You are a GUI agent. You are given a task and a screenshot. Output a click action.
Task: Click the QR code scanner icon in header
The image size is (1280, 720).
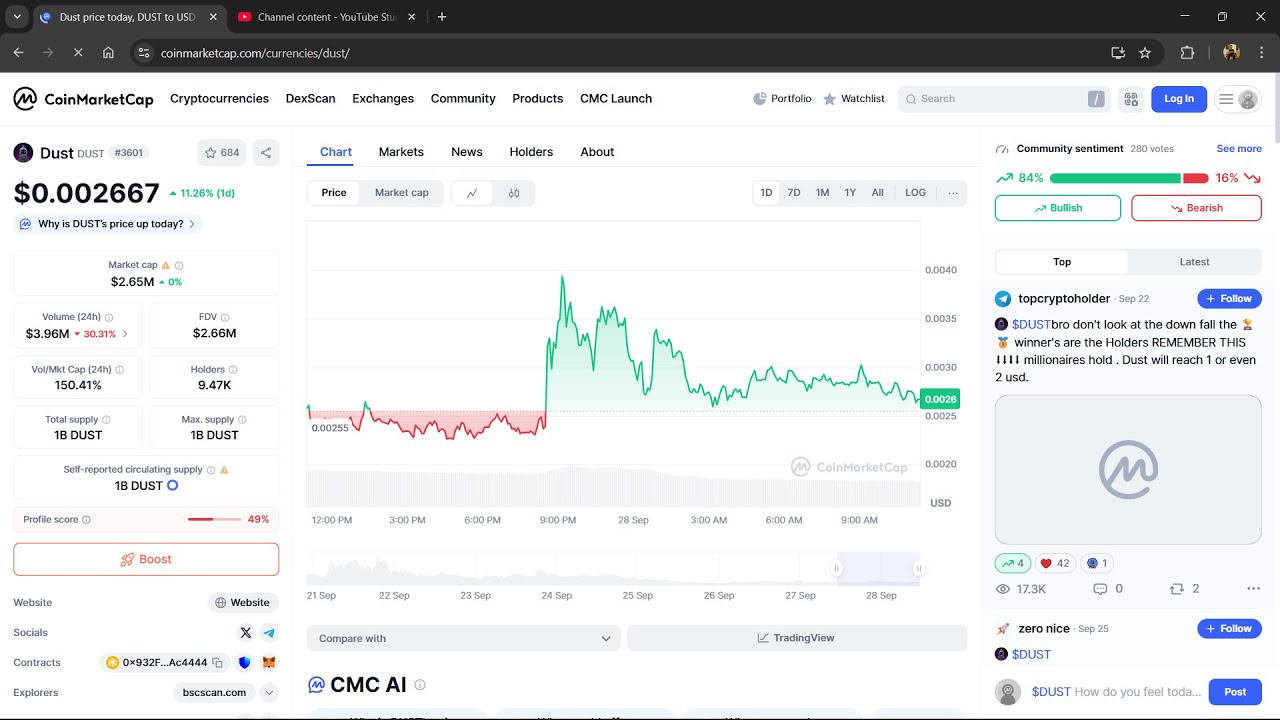1131,99
